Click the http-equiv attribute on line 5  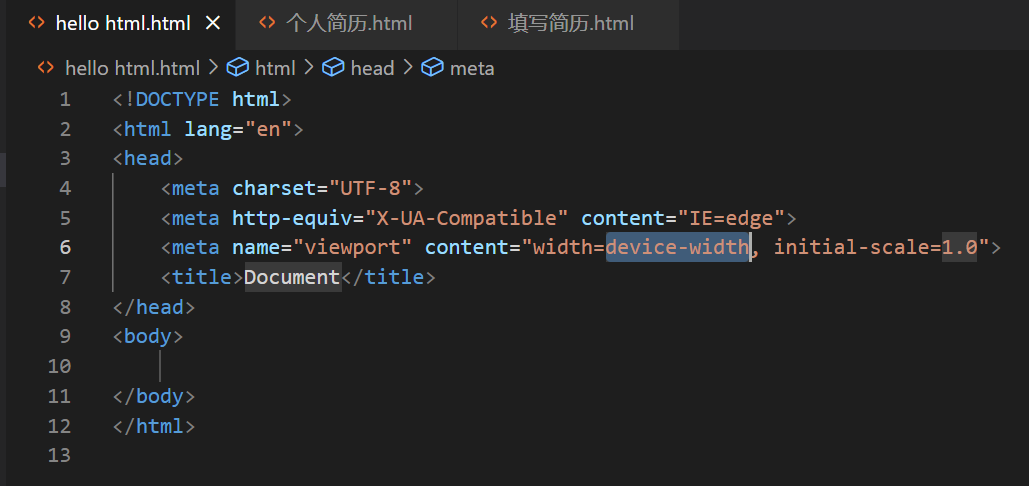click(292, 218)
